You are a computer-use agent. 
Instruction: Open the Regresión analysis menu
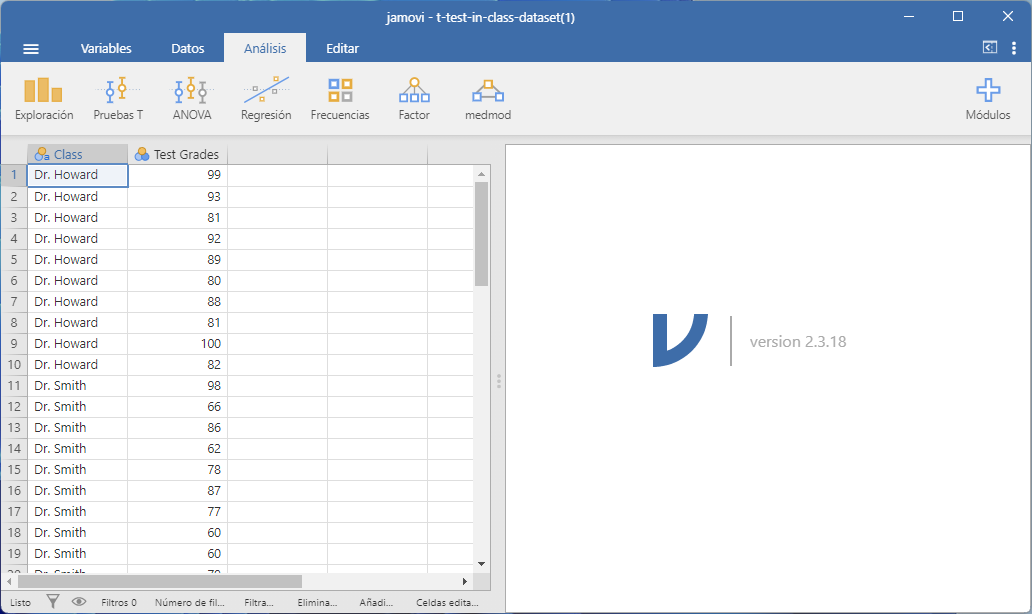coord(266,99)
